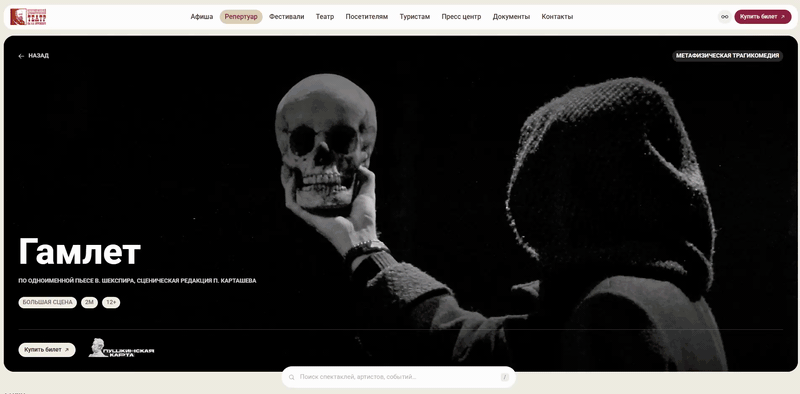Go back with the НАЗАД link

[34, 56]
